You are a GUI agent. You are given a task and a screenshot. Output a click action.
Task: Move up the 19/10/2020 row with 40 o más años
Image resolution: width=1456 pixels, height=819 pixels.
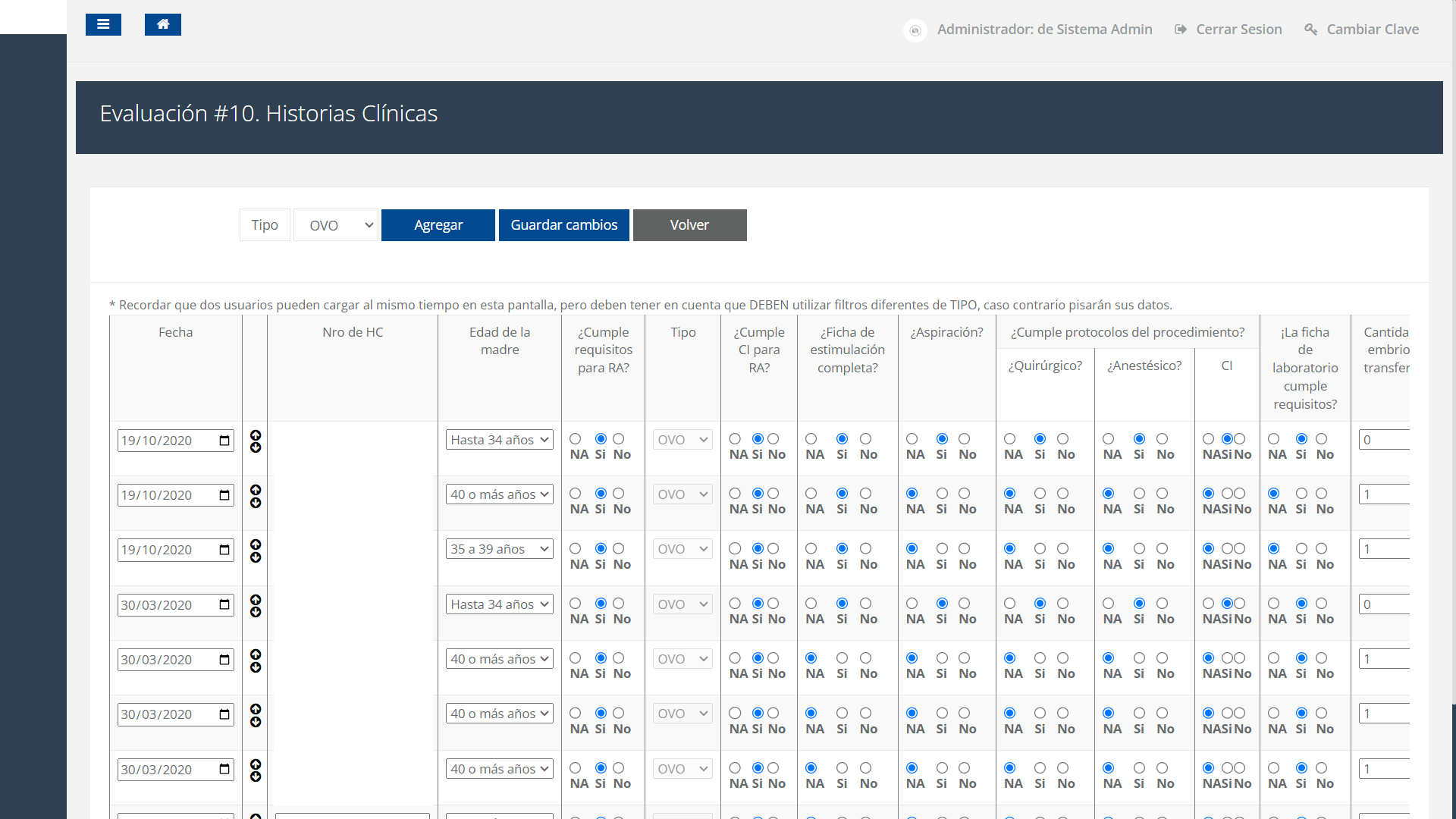pos(256,490)
